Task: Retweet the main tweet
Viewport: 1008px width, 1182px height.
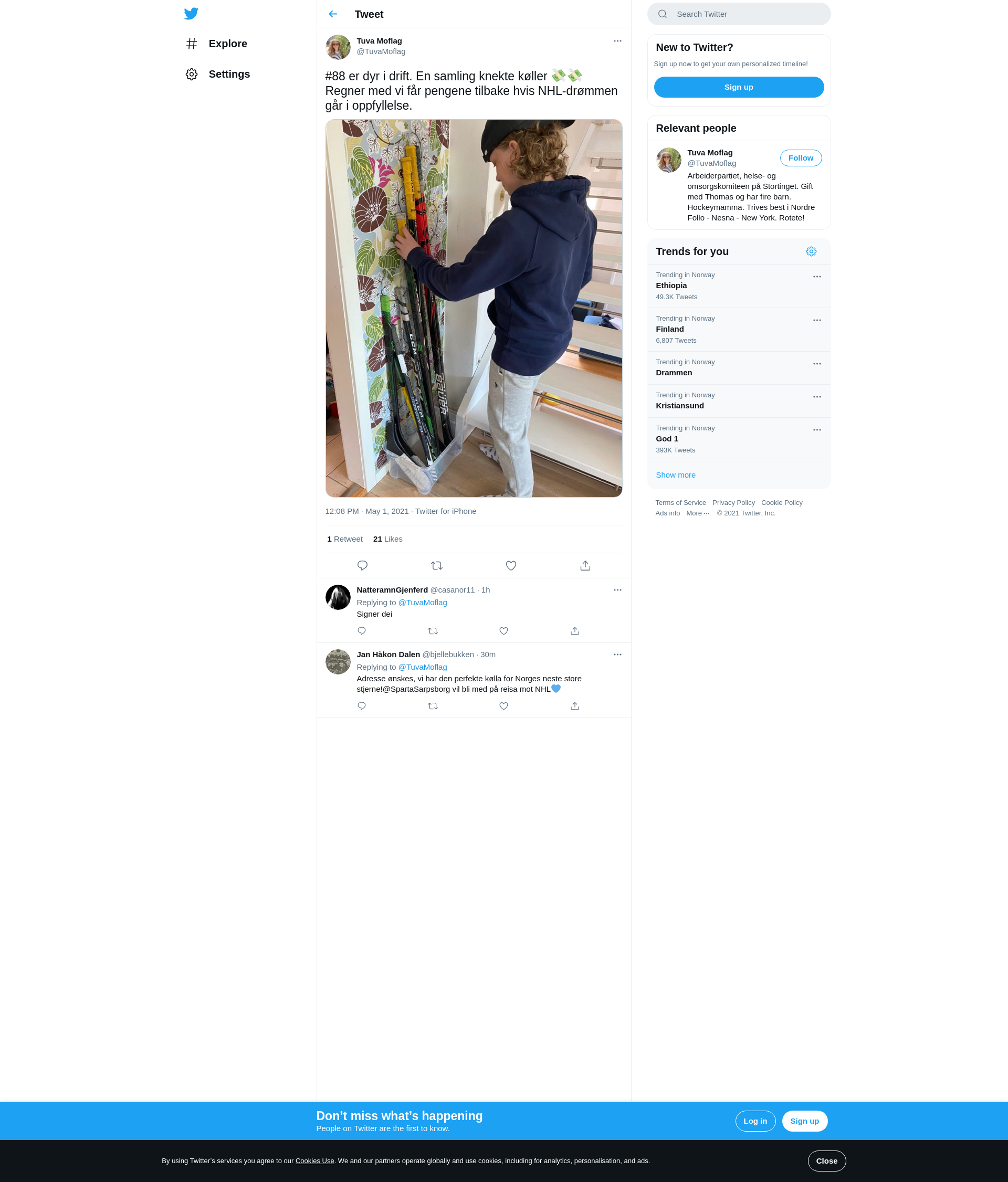Action: coord(436,565)
